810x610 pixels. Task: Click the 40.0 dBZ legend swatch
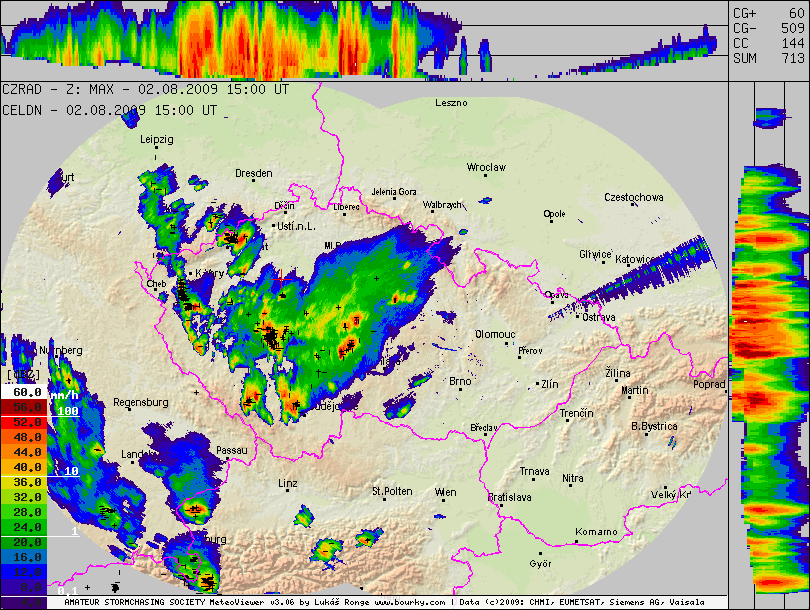click(x=24, y=467)
